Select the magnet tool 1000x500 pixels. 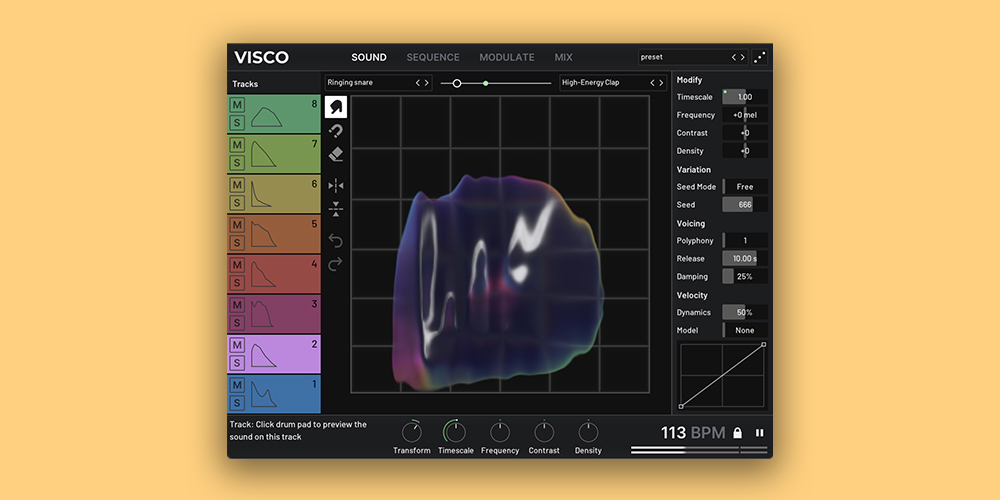(x=336, y=131)
